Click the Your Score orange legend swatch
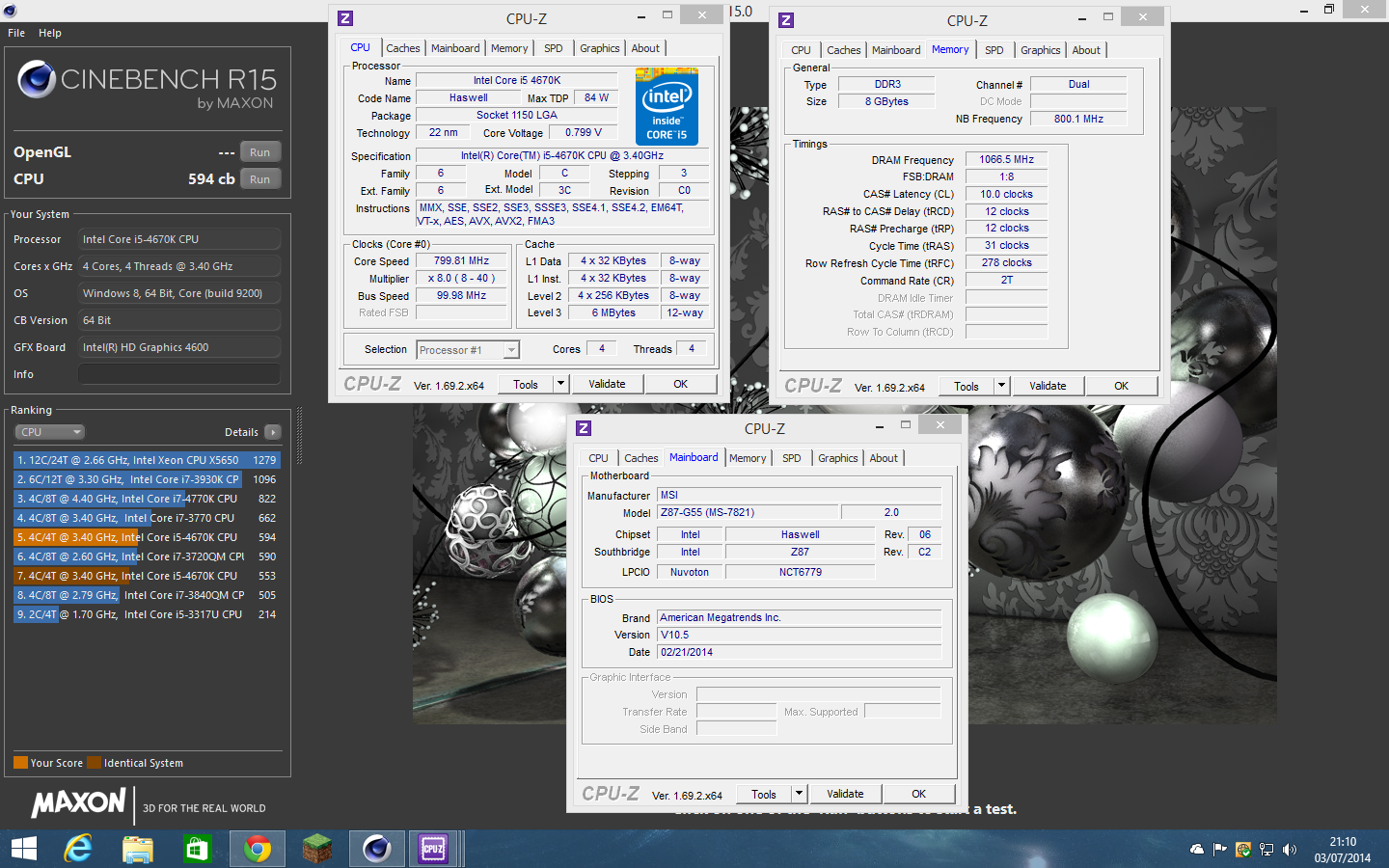Viewport: 1389px width, 868px height. point(20,763)
